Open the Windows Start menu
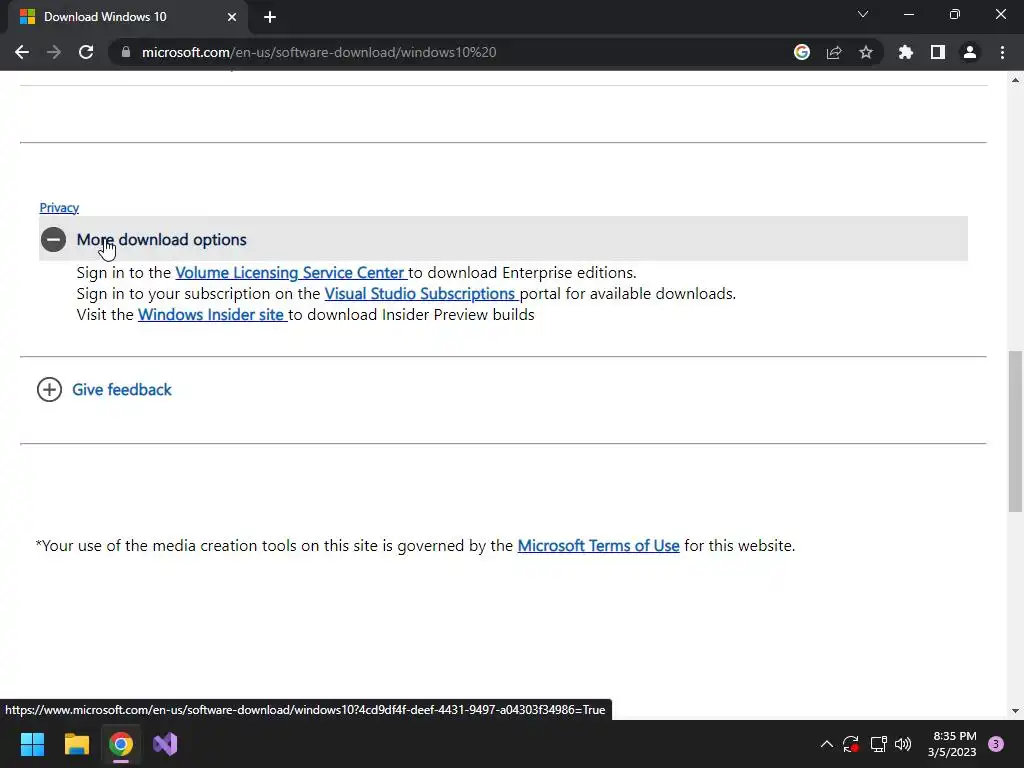1024x768 pixels. pyautogui.click(x=32, y=744)
